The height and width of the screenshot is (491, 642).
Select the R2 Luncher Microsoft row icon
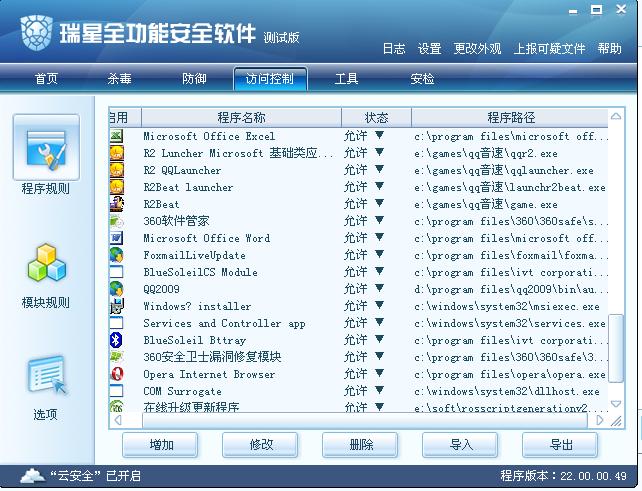(x=116, y=153)
